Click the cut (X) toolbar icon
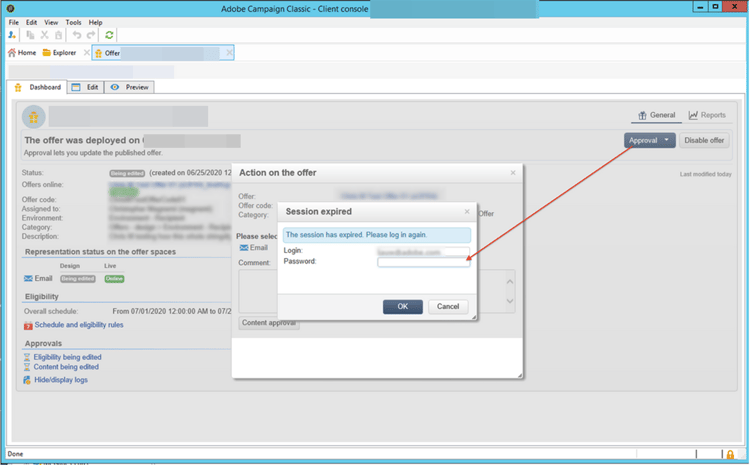This screenshot has height=465, width=750. (x=44, y=35)
